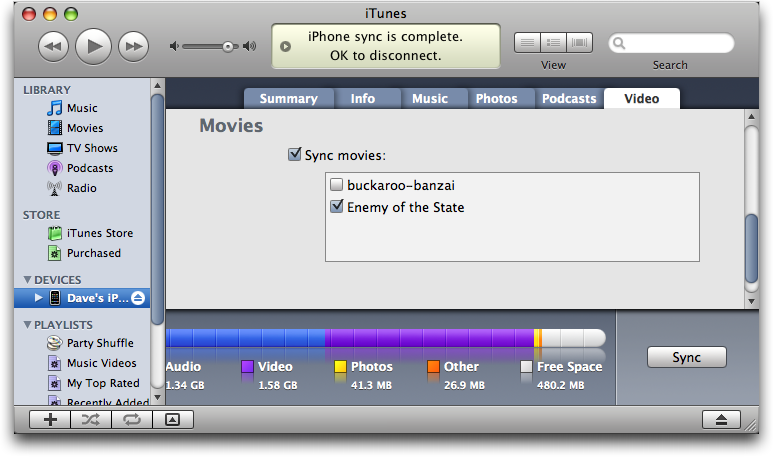Toggle the Sync movies checkbox

[x=294, y=154]
